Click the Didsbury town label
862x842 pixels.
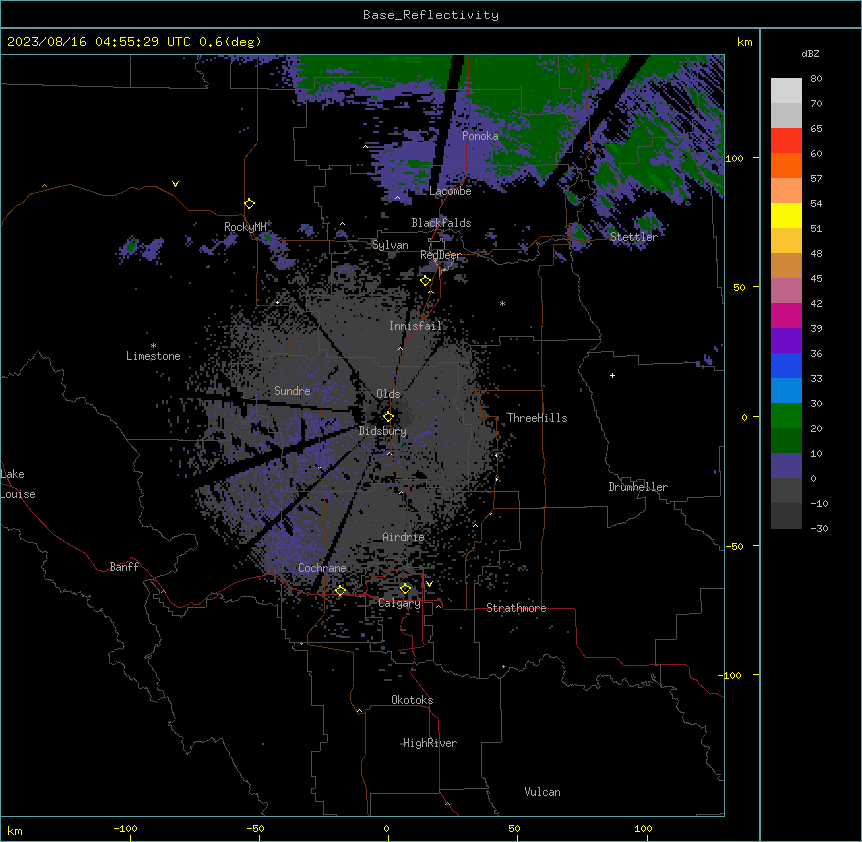(383, 431)
